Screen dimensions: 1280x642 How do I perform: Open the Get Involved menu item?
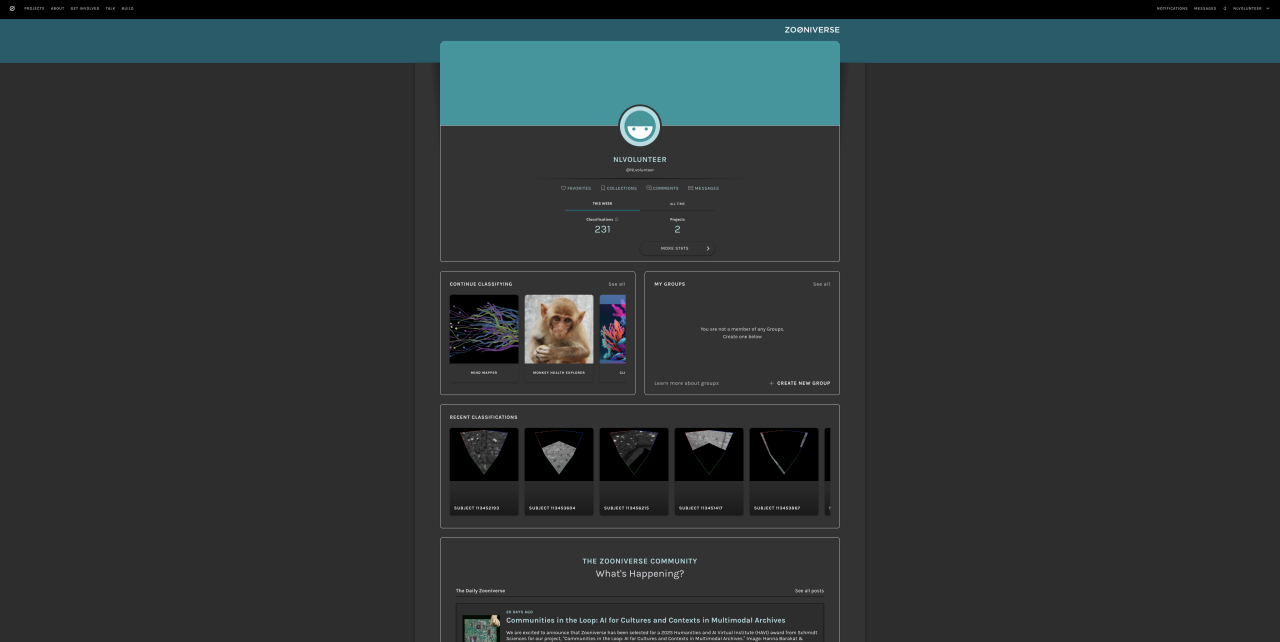85,8
